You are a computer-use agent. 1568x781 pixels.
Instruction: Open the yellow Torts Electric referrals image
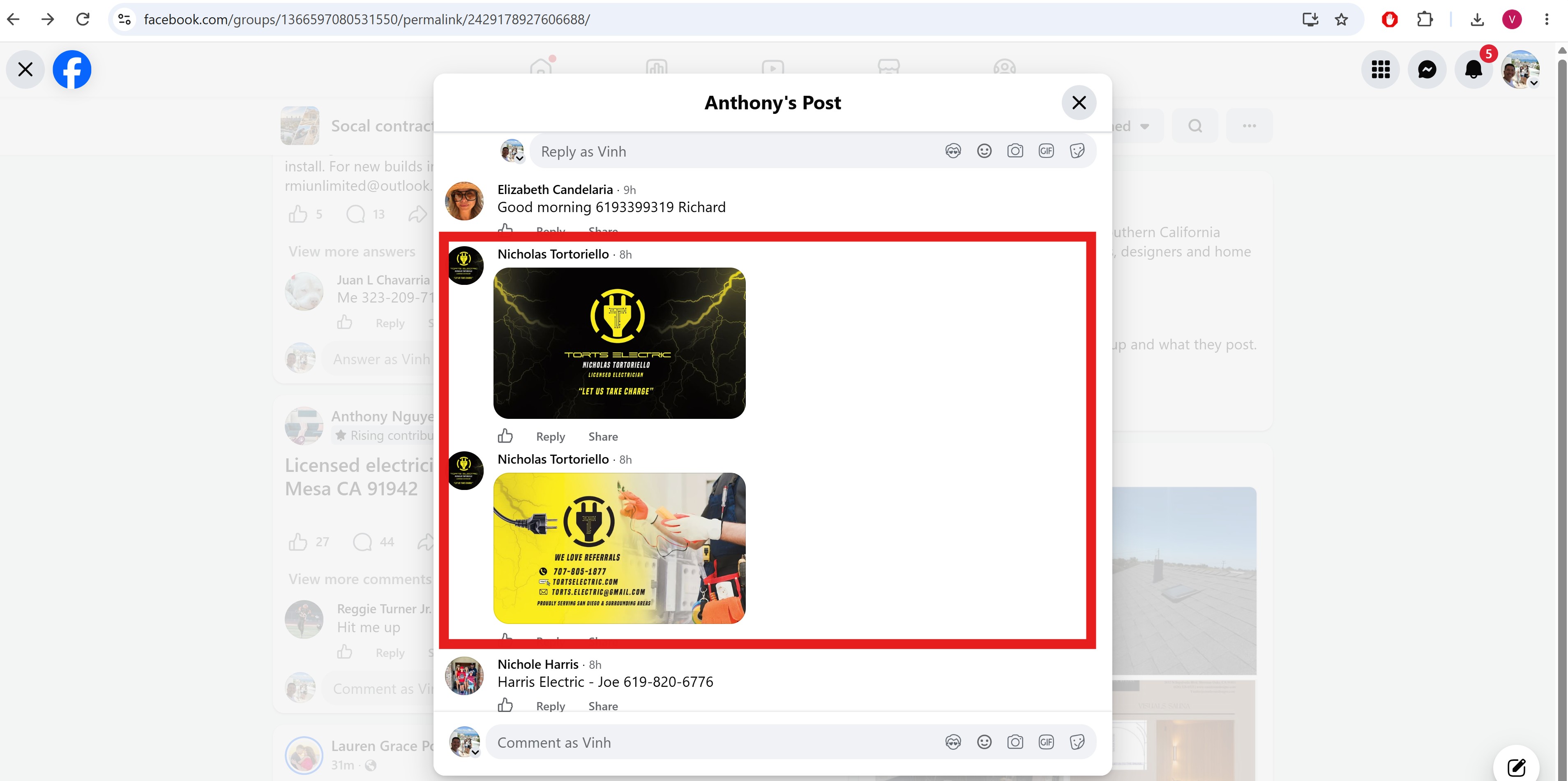point(619,548)
